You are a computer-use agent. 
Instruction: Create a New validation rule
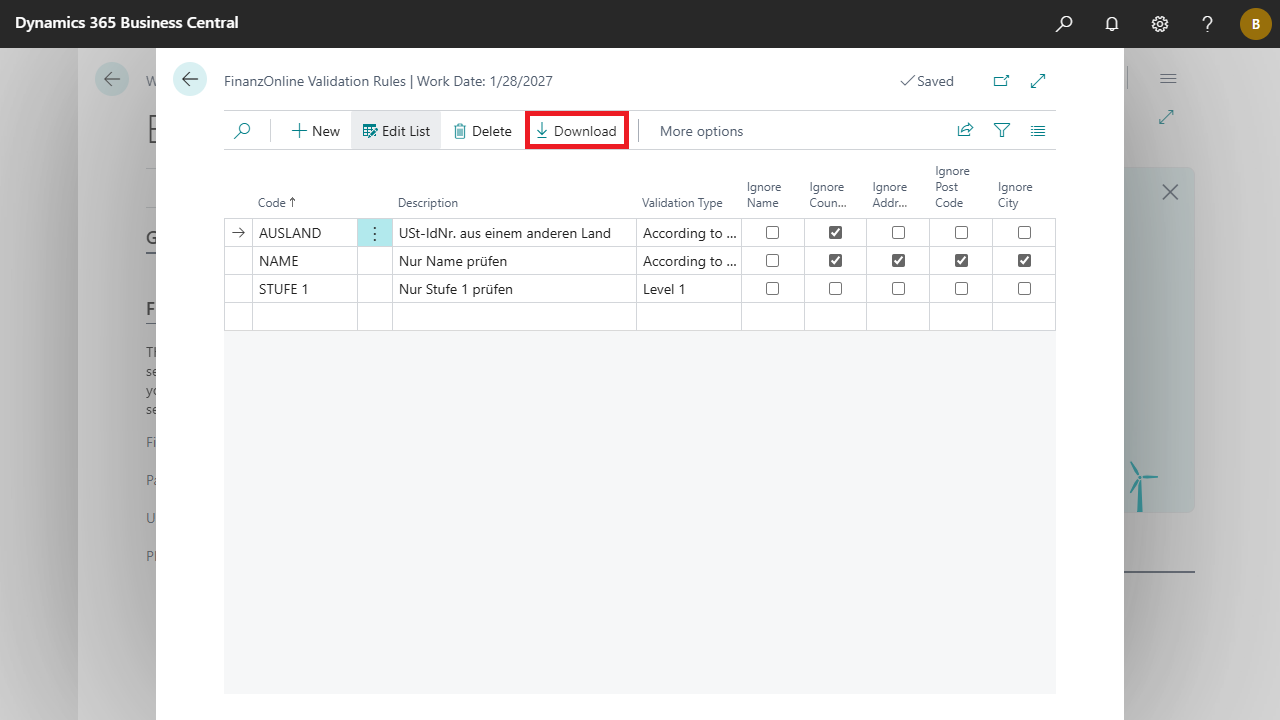click(x=316, y=131)
